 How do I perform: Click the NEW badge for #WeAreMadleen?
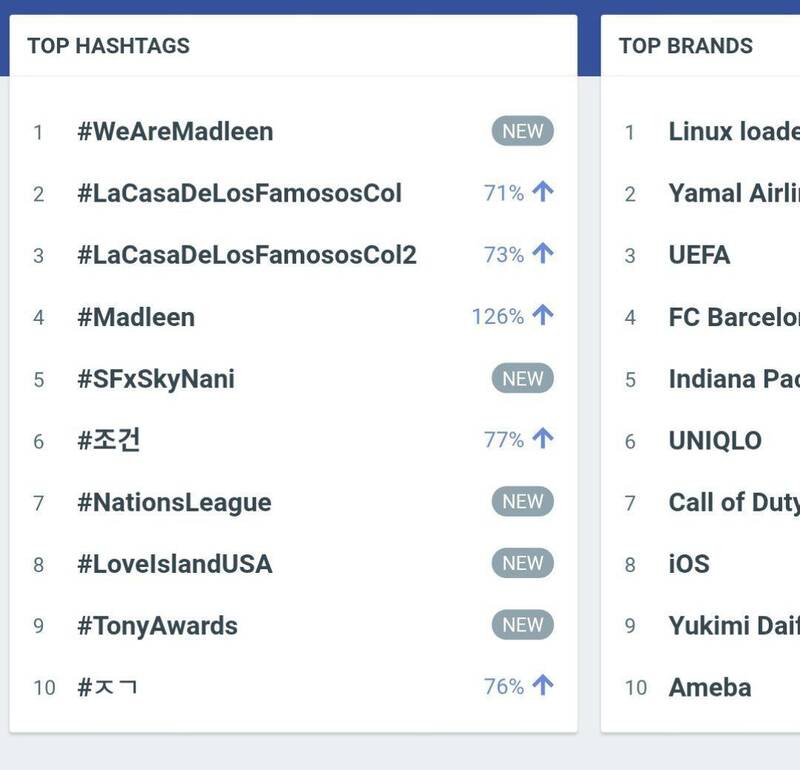[x=522, y=131]
